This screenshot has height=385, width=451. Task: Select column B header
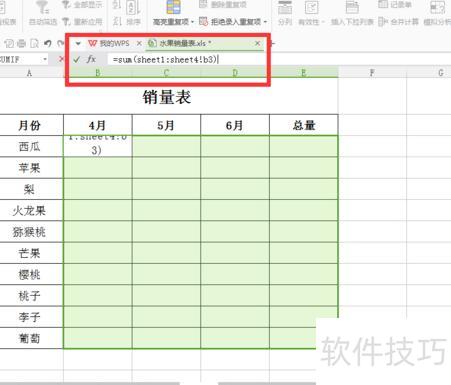98,72
